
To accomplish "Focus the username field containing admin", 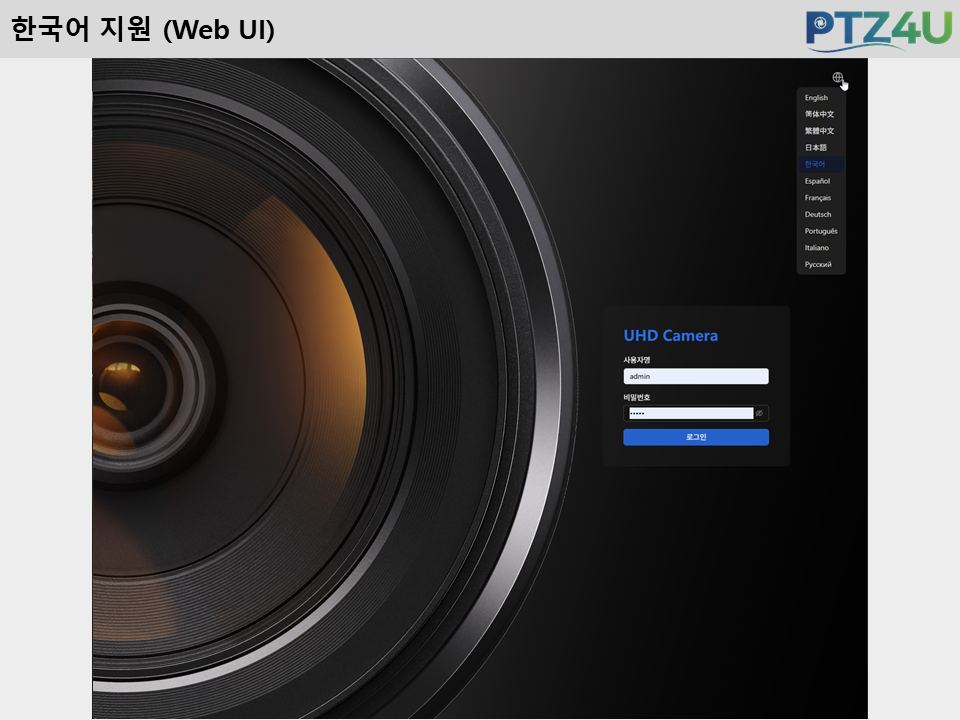I will pyautogui.click(x=696, y=377).
